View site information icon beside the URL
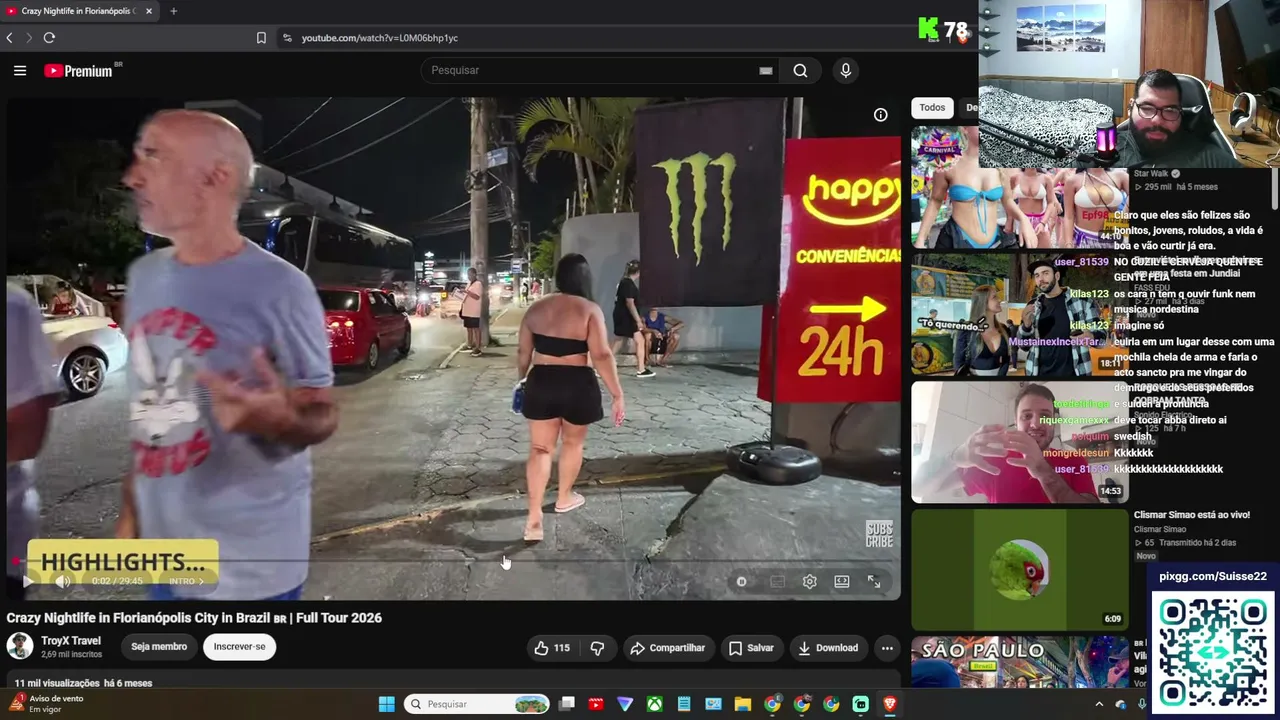1280x720 pixels. tap(287, 38)
